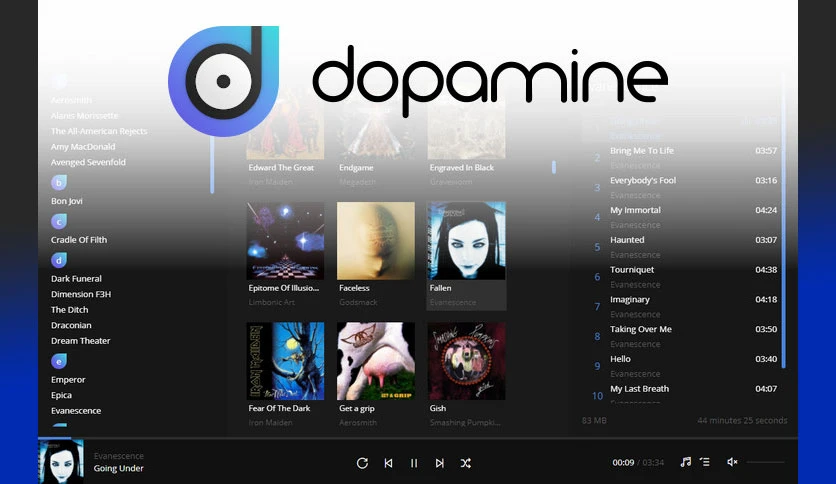Image resolution: width=836 pixels, height=484 pixels.
Task: Click the Edward The Great album title
Action: point(281,167)
